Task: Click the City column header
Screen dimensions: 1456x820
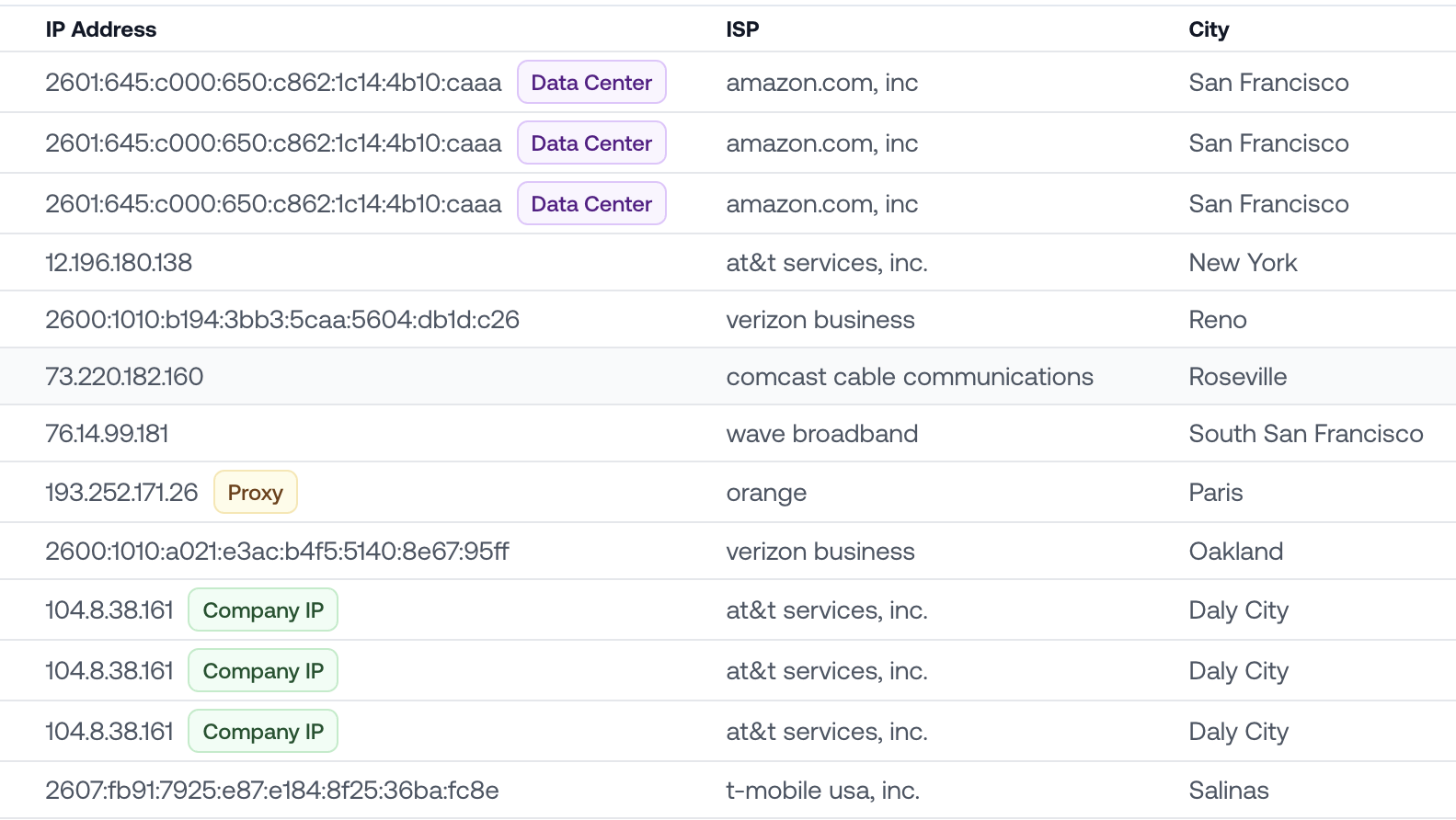Action: pyautogui.click(x=1208, y=29)
